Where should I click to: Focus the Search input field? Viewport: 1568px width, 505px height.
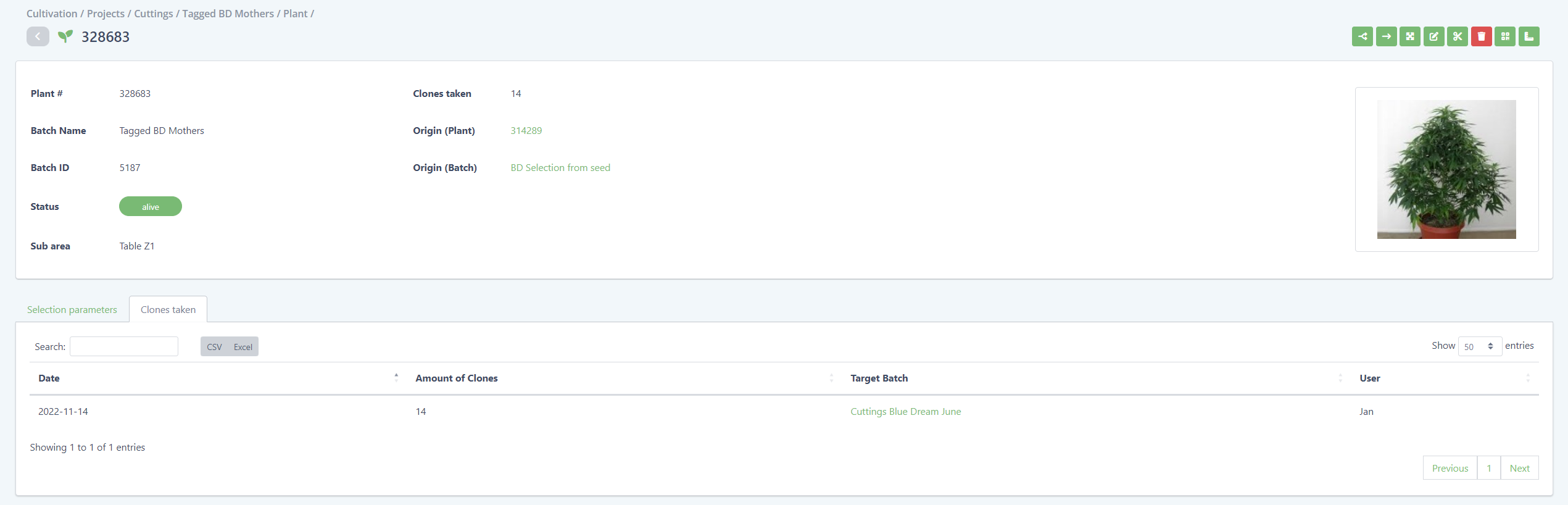point(124,346)
